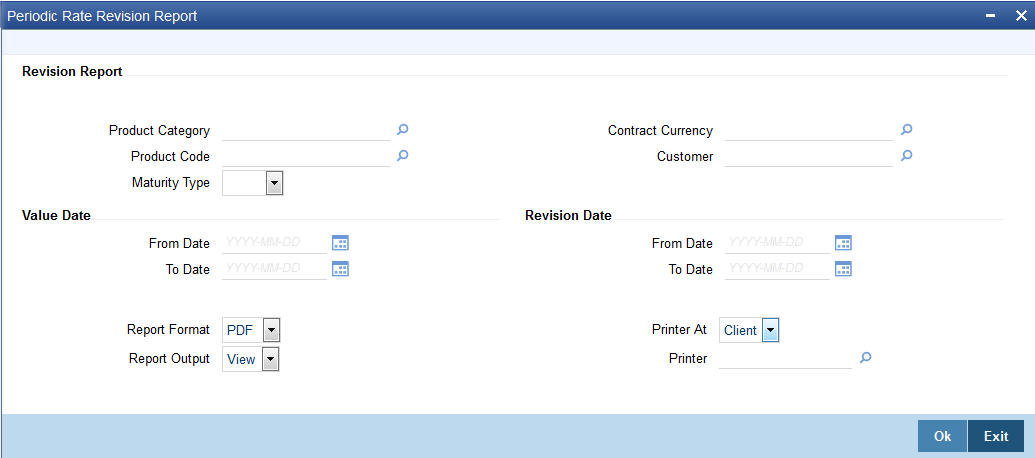
Task: Open the Contract Currency lookup search icon
Action: (x=907, y=129)
